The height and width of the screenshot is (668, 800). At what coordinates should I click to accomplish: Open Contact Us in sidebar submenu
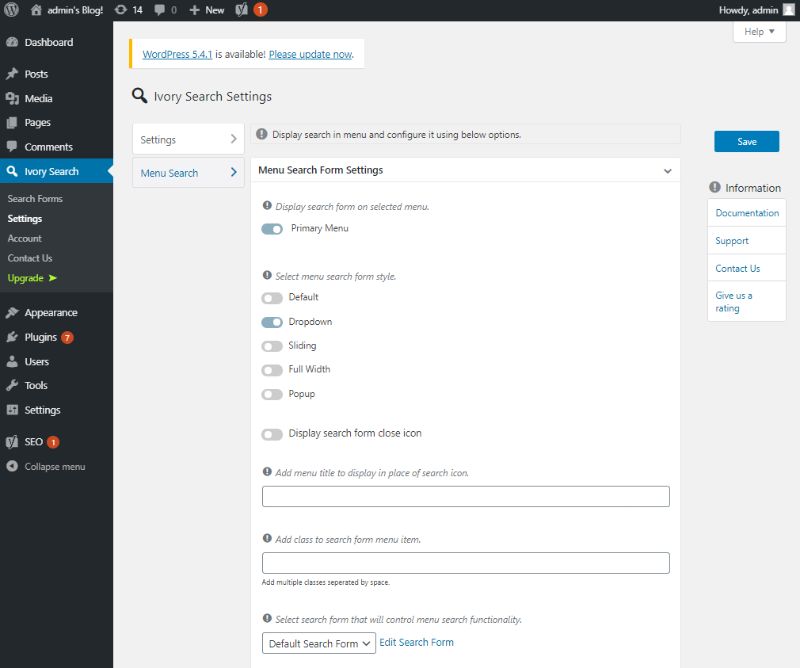(x=30, y=258)
